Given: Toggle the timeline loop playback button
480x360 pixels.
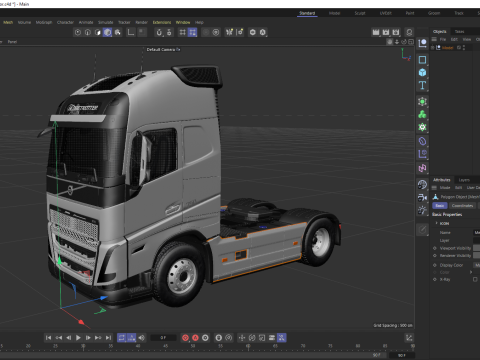Looking at the screenshot, I should click(x=122, y=338).
